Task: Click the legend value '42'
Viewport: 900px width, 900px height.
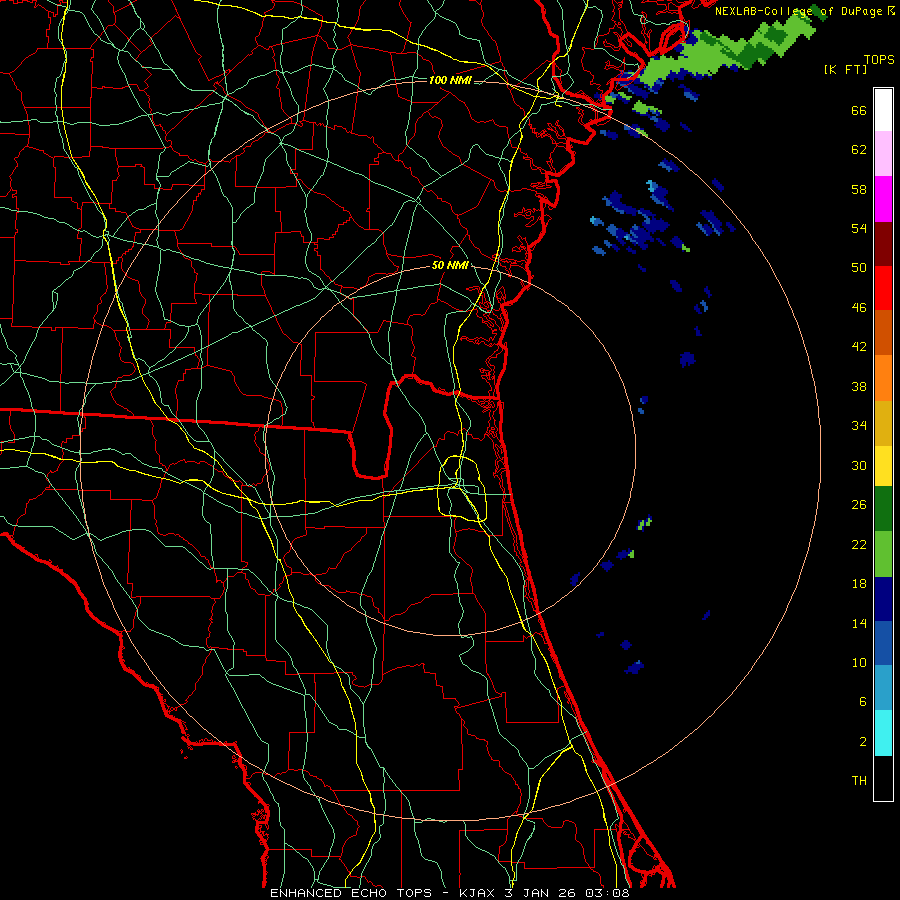Action: (859, 347)
